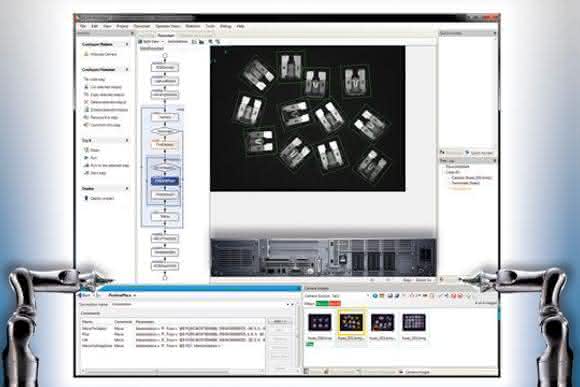Image resolution: width=580 pixels, height=387 pixels.
Task: Open the Help menu
Action: pyautogui.click(x=240, y=26)
